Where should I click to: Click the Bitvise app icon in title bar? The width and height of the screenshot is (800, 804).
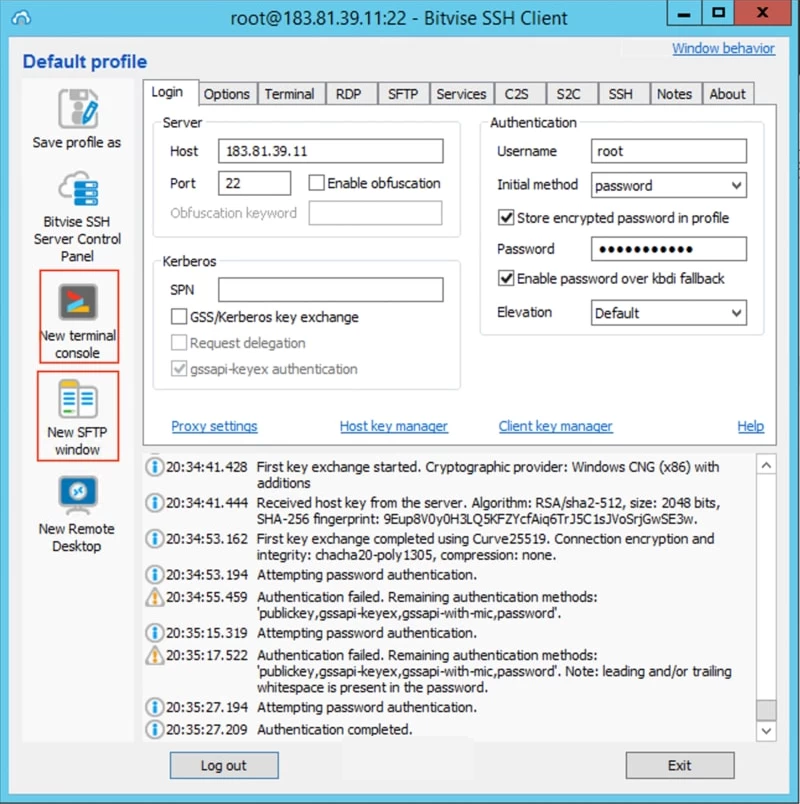point(21,18)
